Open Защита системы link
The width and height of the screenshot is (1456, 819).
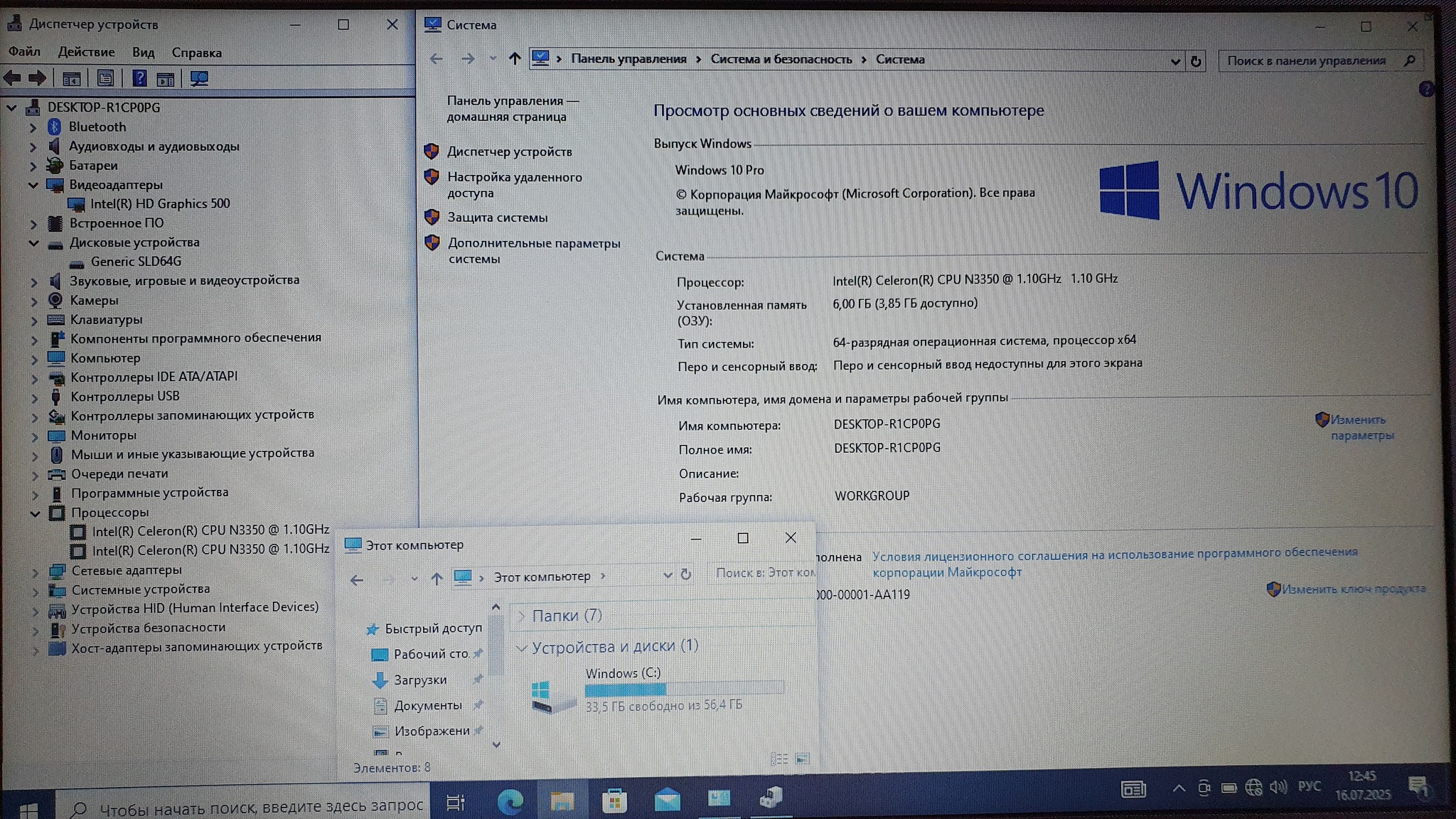click(x=497, y=218)
